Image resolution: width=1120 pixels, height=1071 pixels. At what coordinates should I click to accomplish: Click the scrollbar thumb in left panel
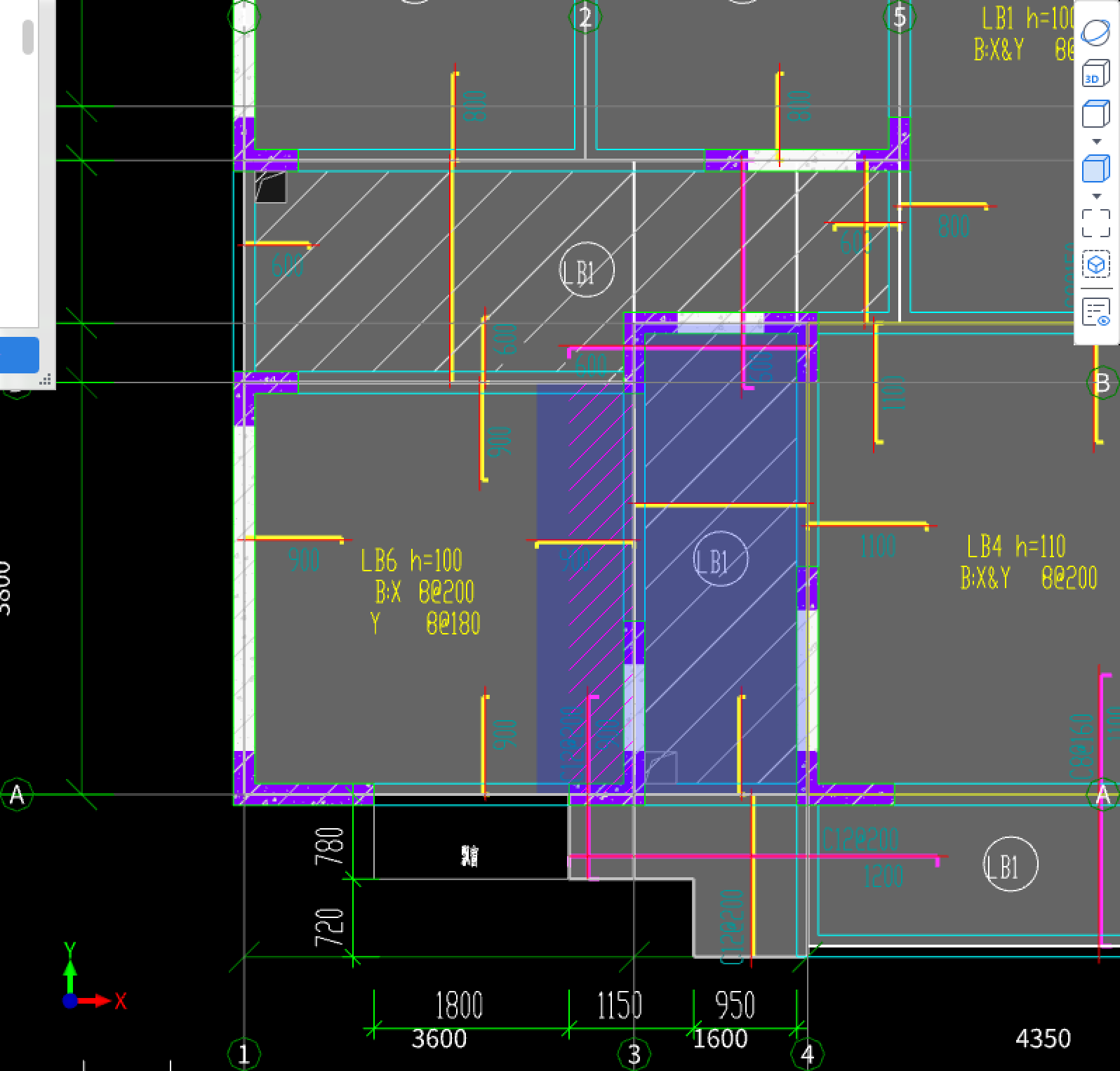[28, 37]
